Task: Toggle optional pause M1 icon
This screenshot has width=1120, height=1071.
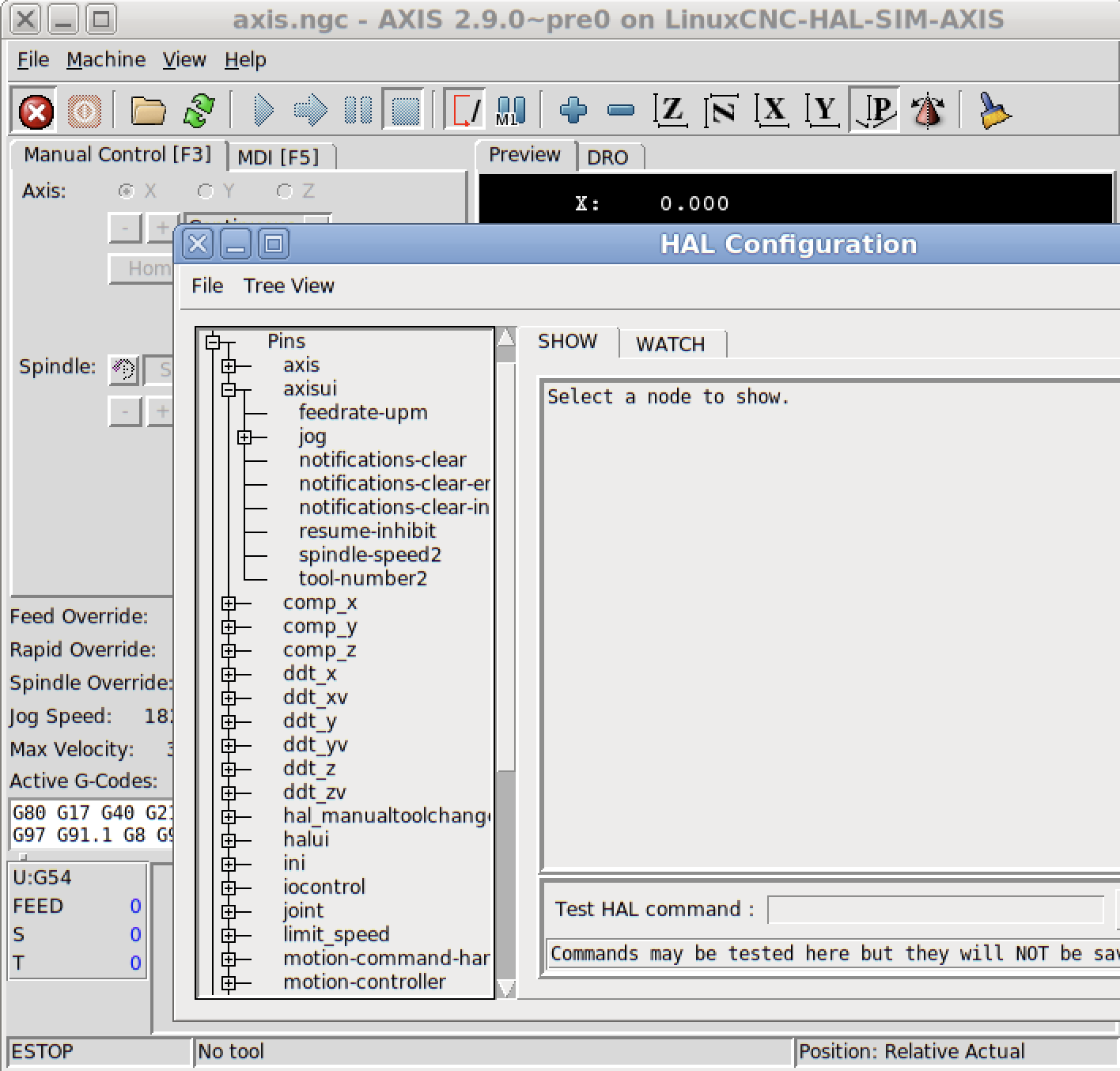Action: click(510, 110)
